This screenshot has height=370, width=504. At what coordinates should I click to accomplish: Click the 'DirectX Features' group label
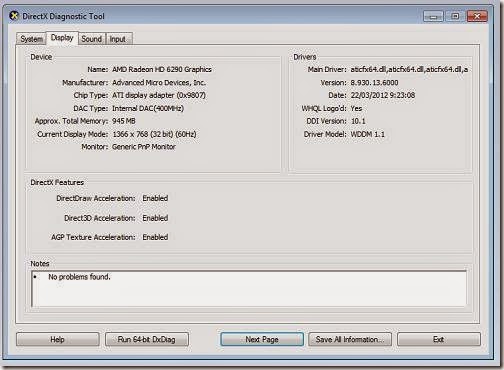click(x=57, y=183)
